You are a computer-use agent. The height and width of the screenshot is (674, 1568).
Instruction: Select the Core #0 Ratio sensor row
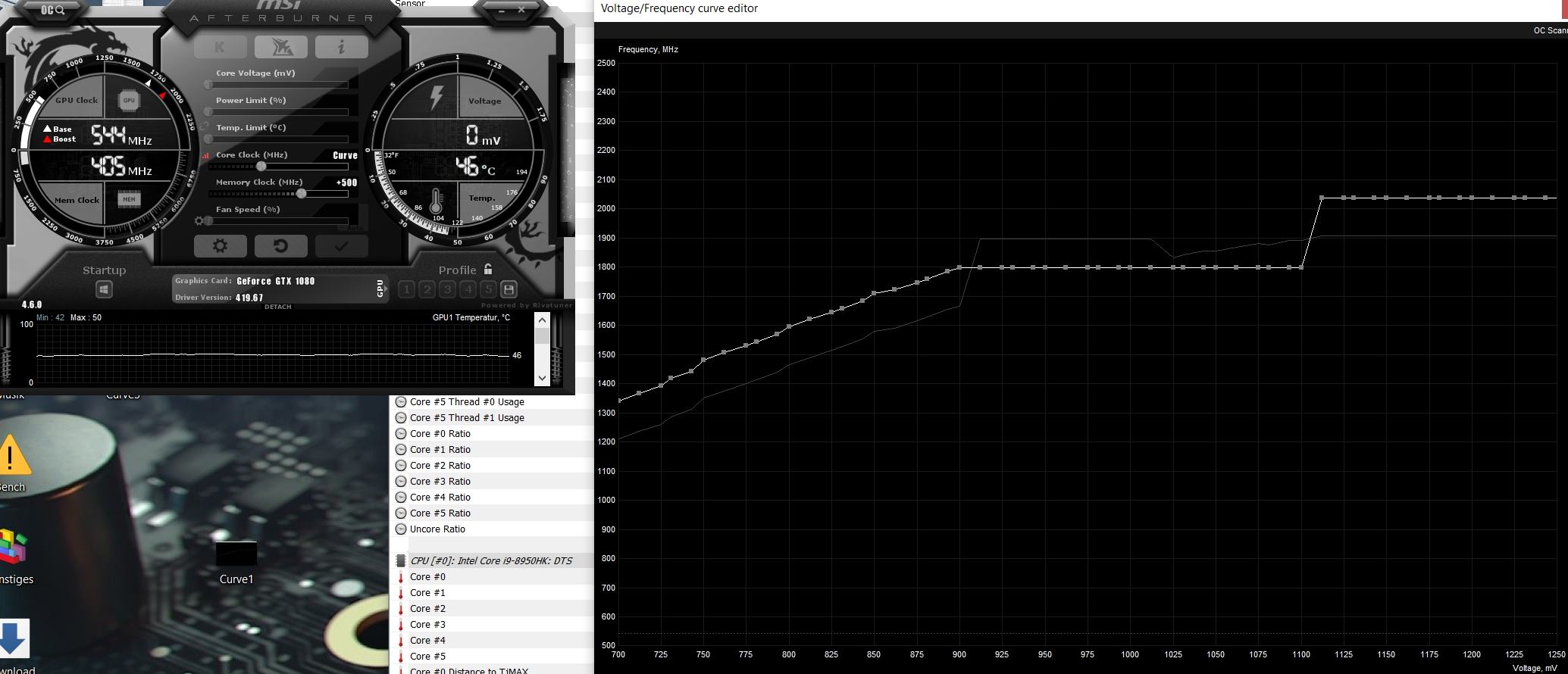[x=491, y=434]
